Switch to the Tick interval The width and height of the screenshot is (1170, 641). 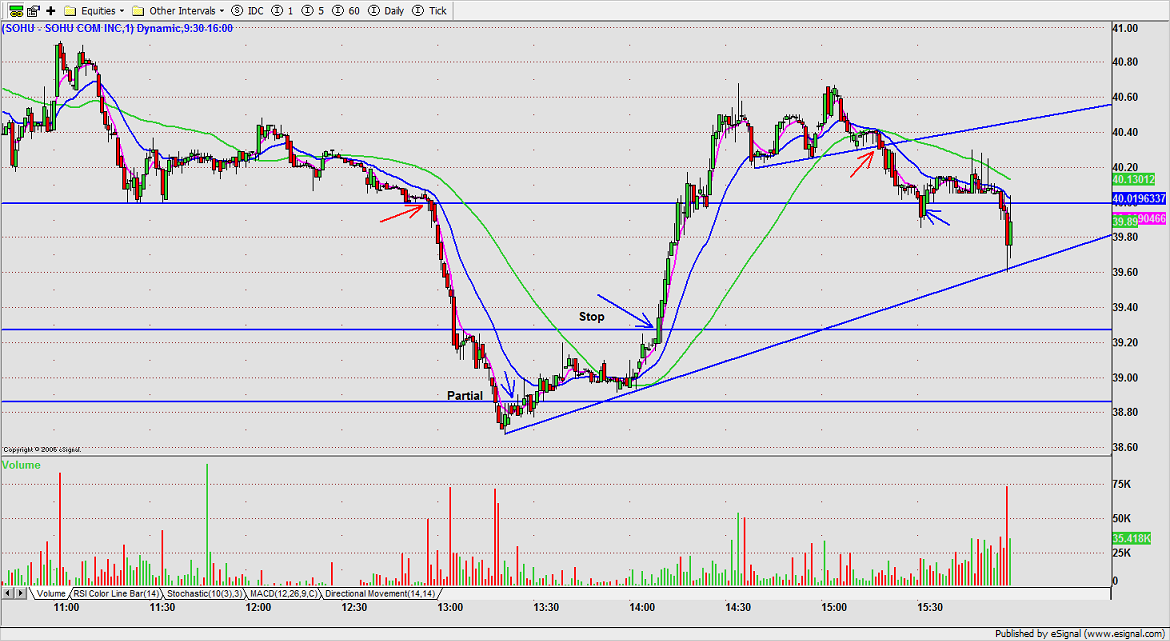429,10
